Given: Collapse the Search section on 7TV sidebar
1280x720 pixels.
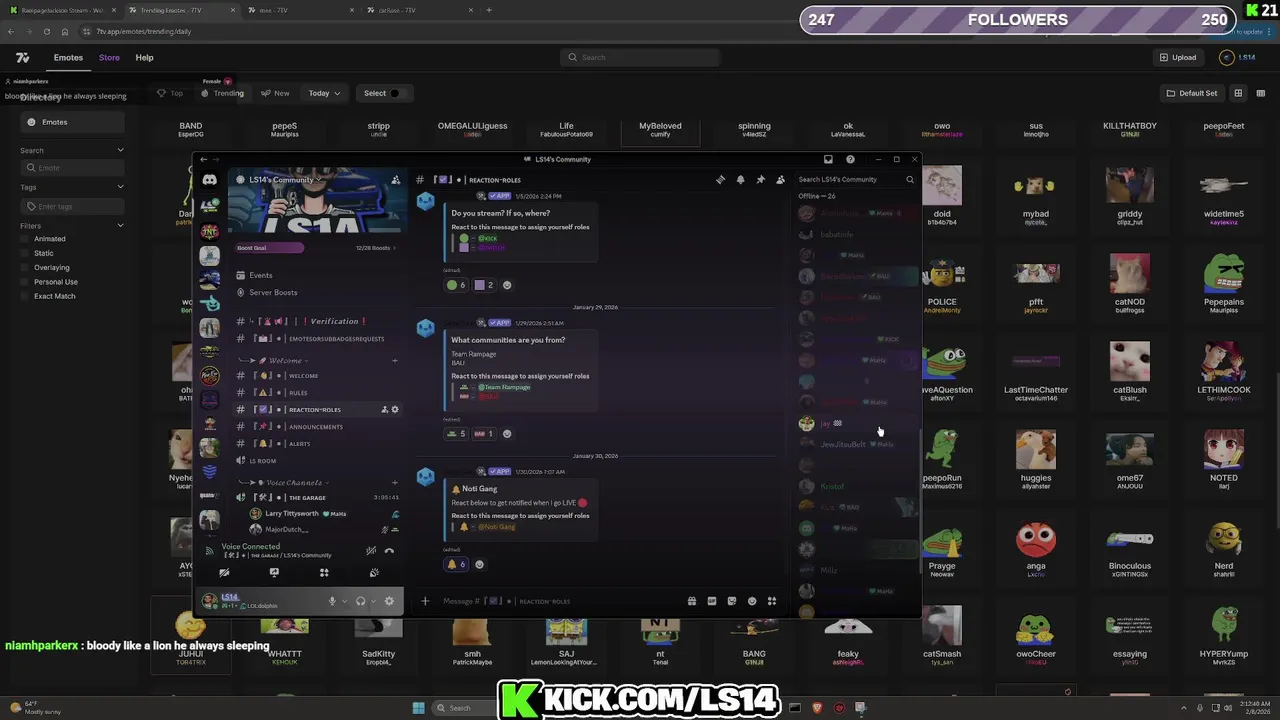Looking at the screenshot, I should [120, 150].
